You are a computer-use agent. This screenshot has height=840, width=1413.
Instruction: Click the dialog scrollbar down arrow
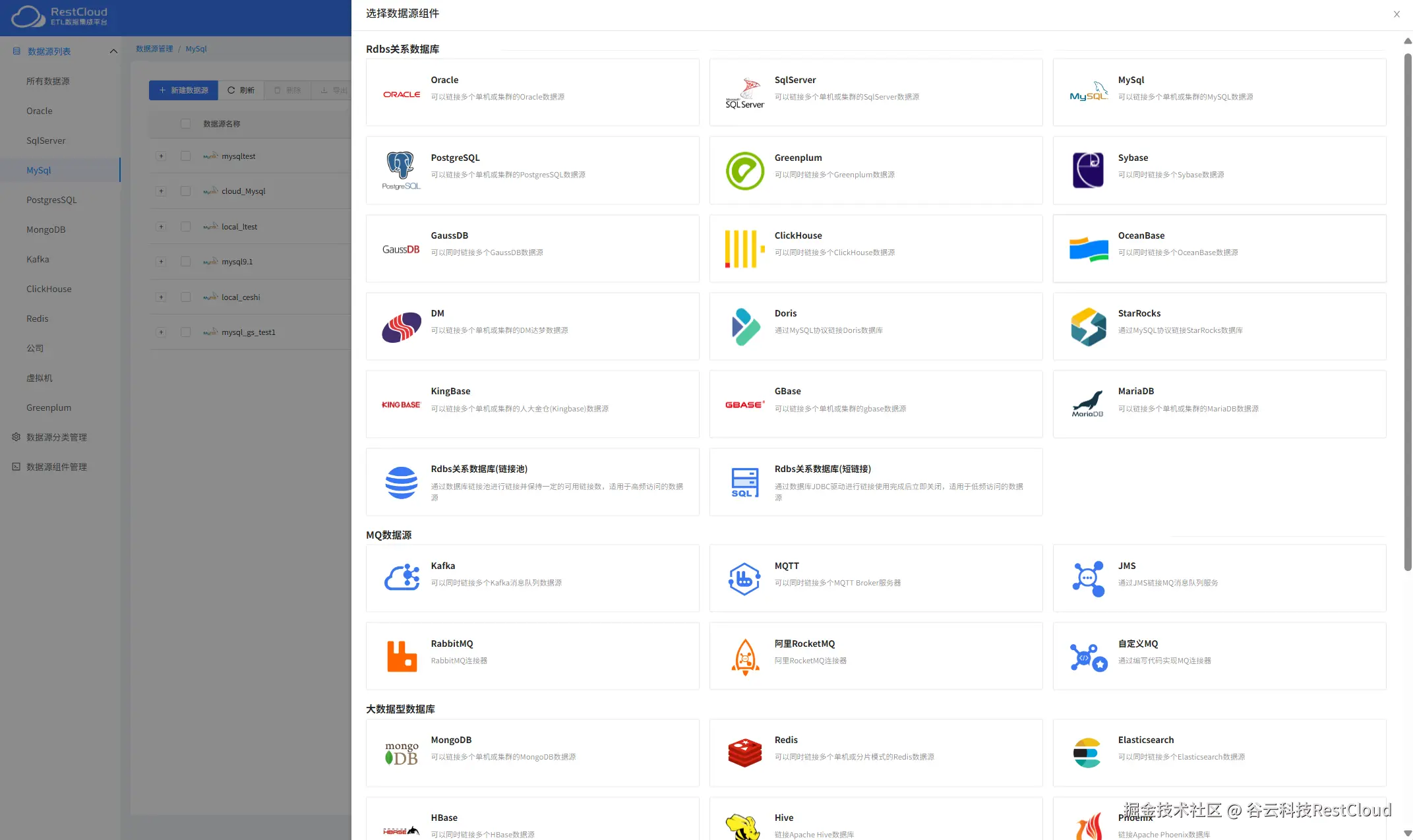[1408, 833]
